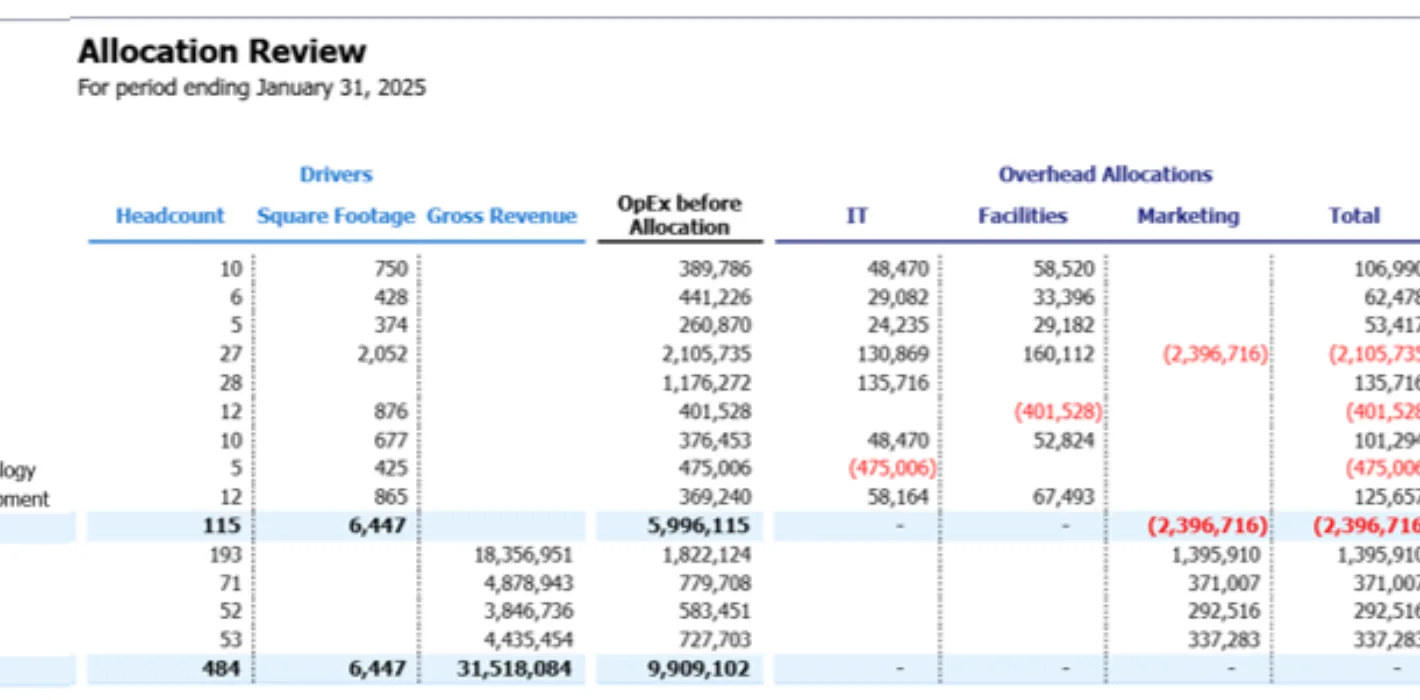Image resolution: width=1420 pixels, height=700 pixels.
Task: Select OpEx value 389,786
Action: 714,269
